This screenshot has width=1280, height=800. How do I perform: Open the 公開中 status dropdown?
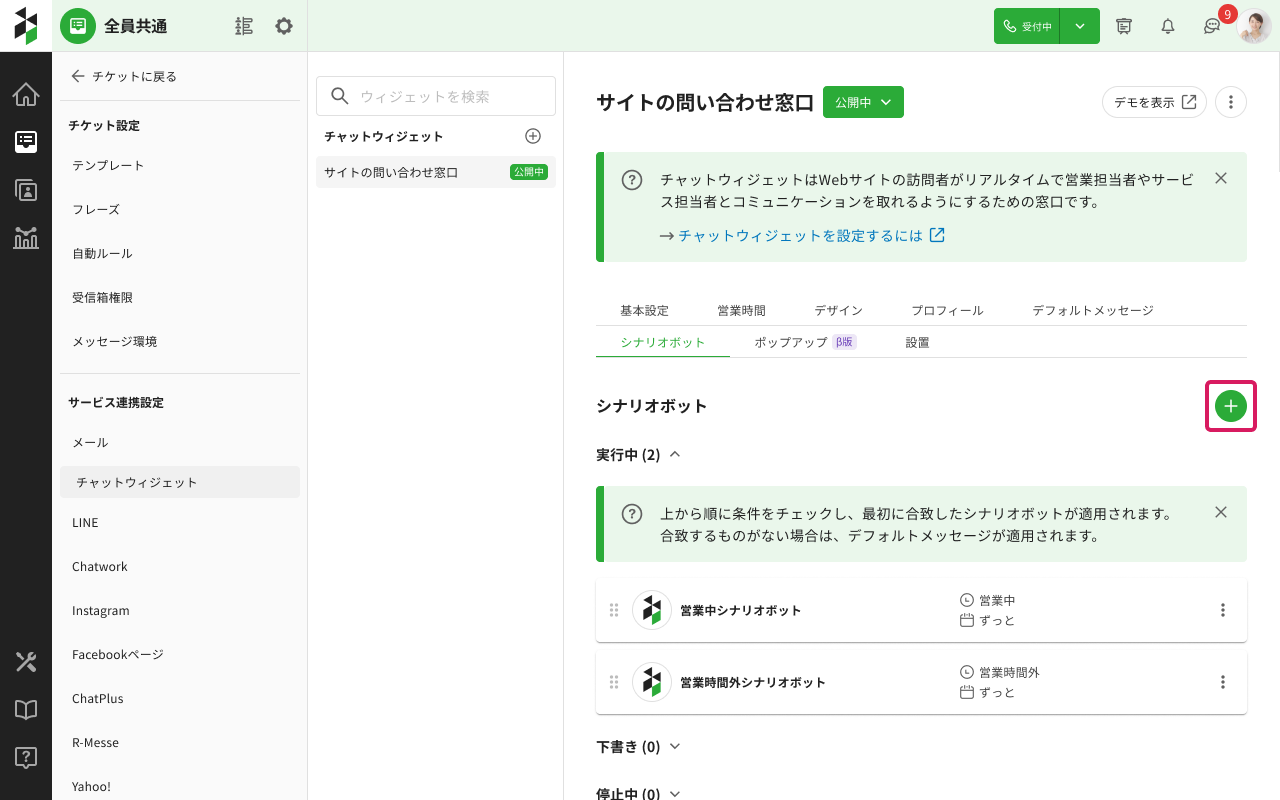(x=863, y=102)
